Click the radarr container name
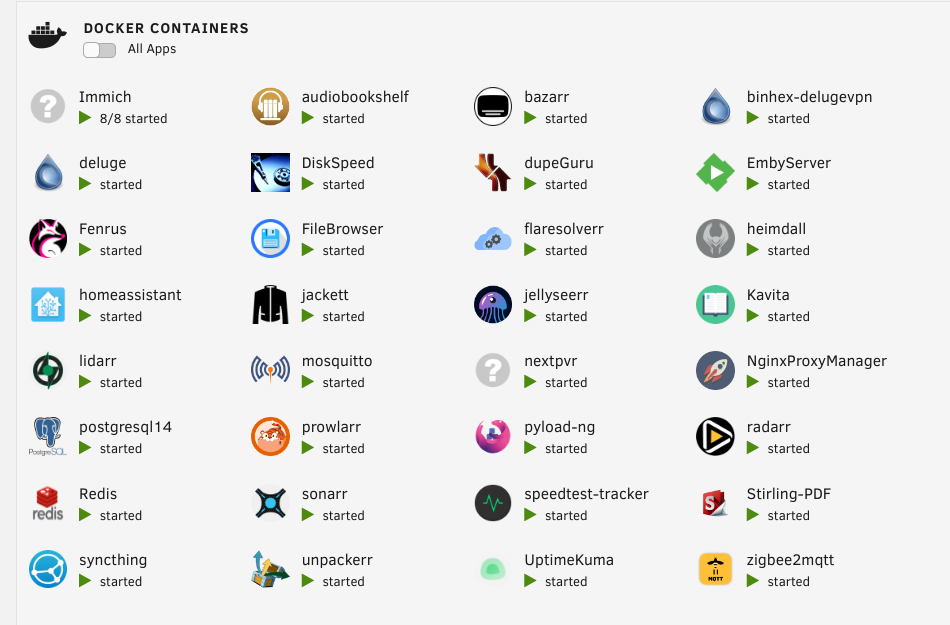 pyautogui.click(x=768, y=427)
